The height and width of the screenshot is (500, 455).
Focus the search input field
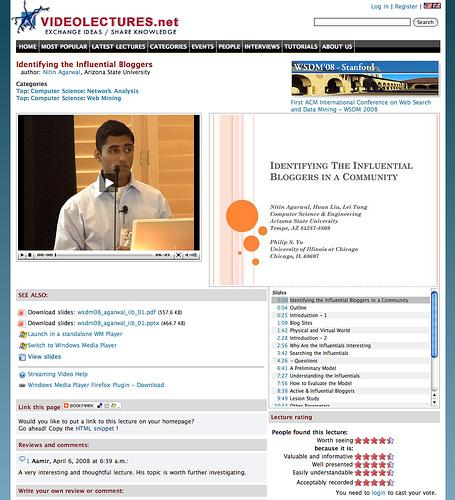362,22
